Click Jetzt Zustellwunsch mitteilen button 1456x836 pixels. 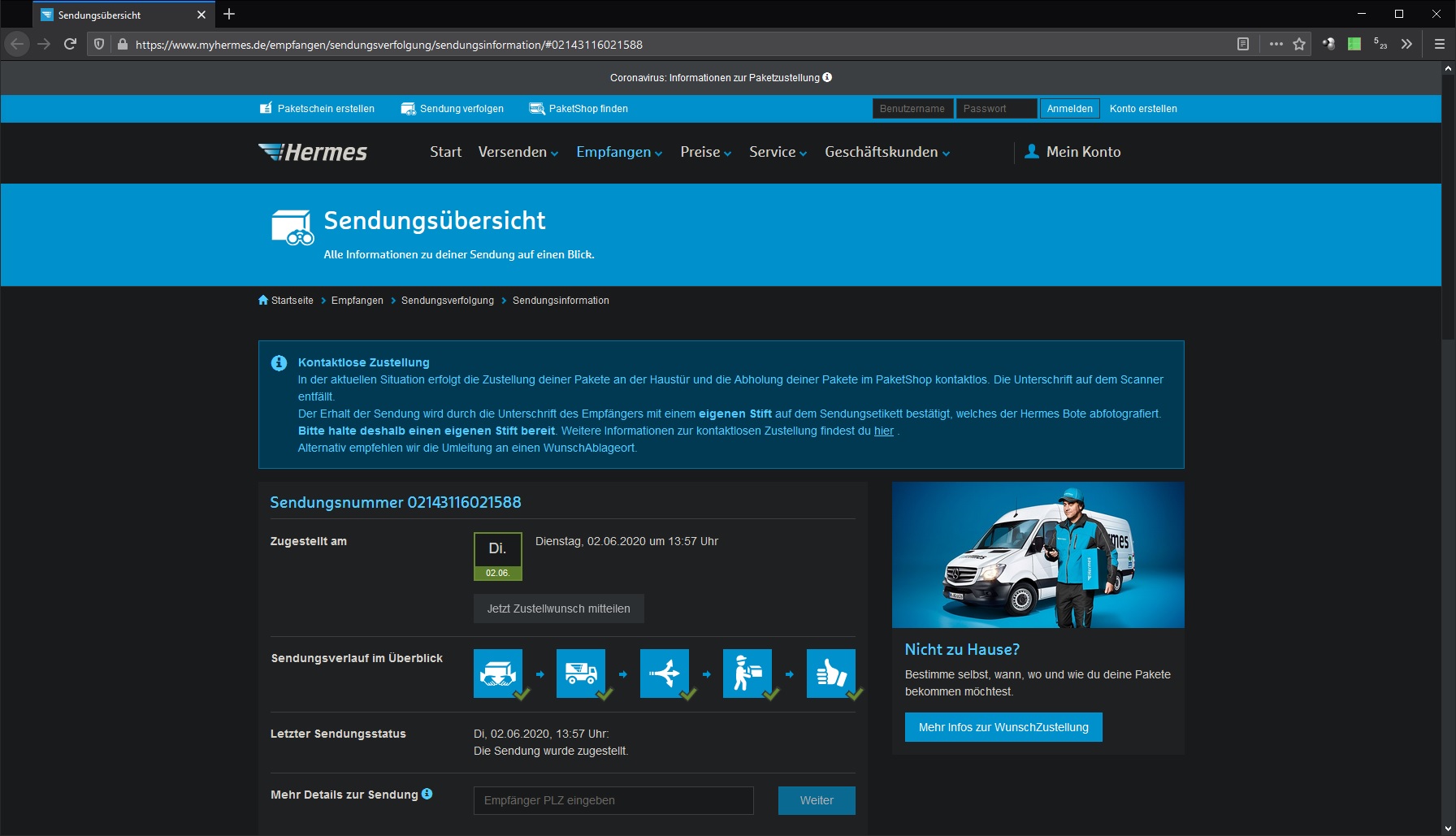559,609
